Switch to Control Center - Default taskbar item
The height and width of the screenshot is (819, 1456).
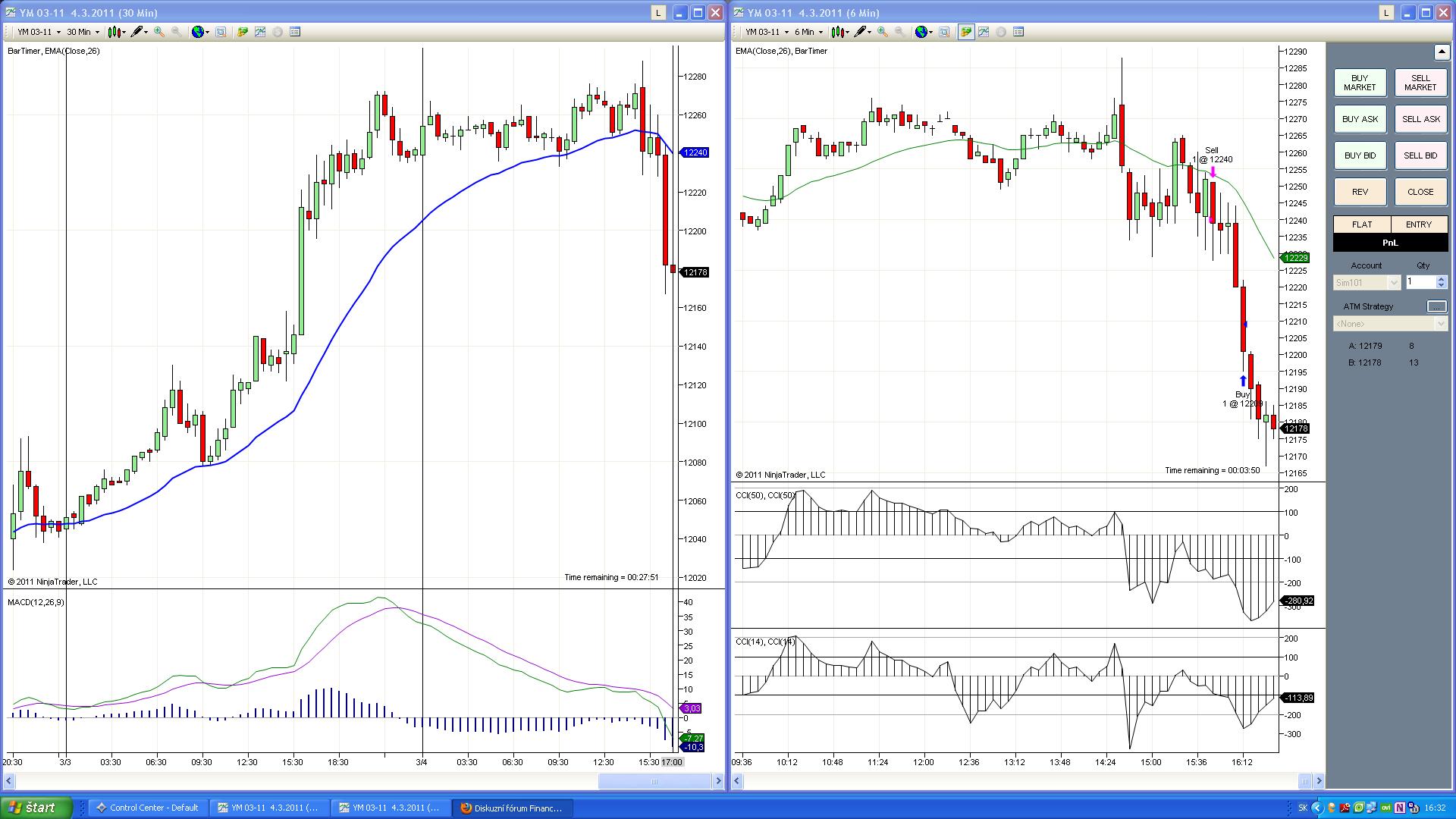point(147,808)
